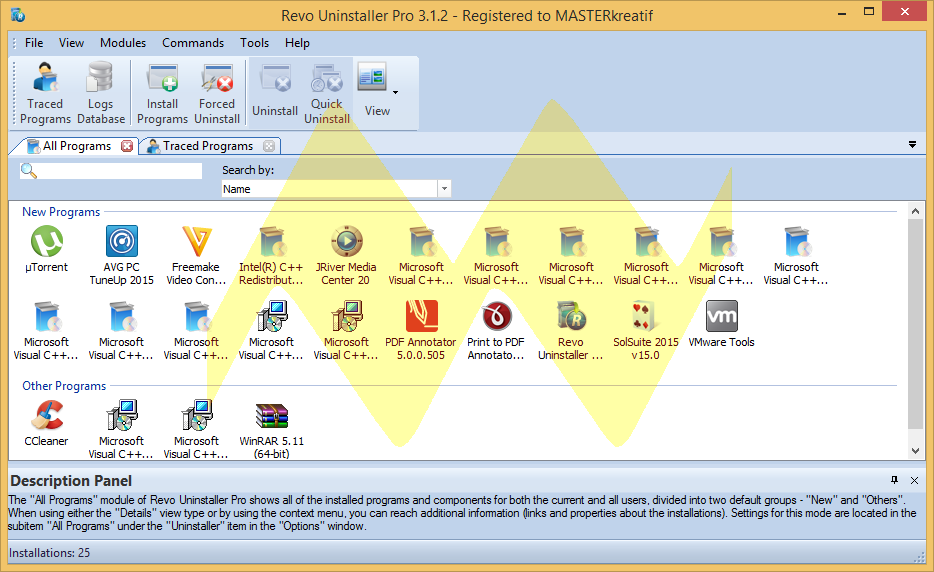Open the Tools menu
The height and width of the screenshot is (572, 934).
254,43
